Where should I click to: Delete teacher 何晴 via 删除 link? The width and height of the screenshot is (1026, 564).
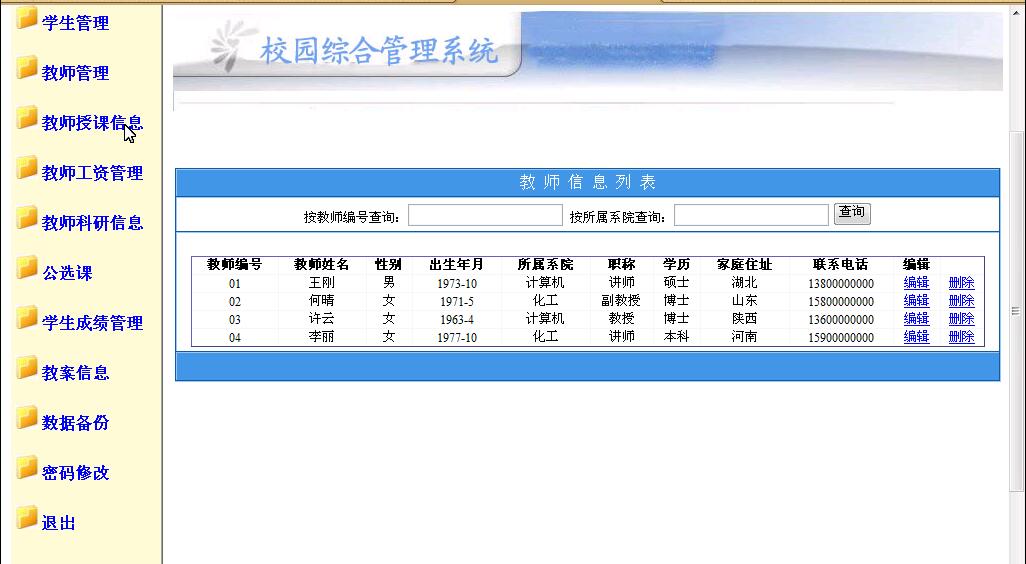coord(961,301)
